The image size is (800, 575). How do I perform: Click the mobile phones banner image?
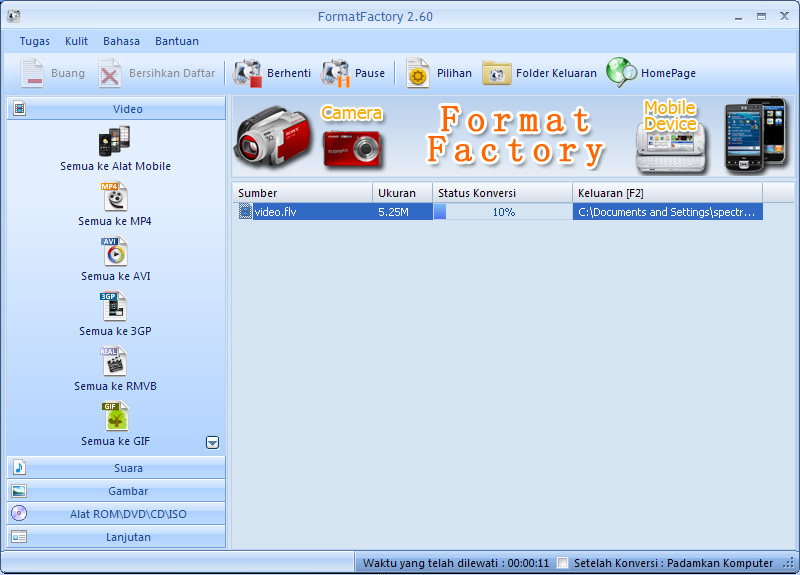[755, 136]
